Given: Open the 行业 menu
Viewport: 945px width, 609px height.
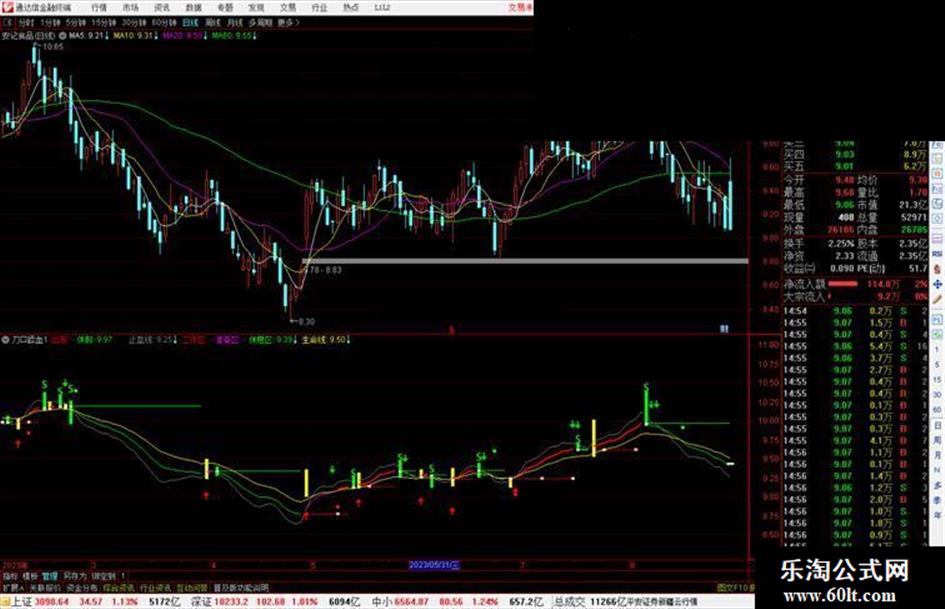Looking at the screenshot, I should 319,8.
